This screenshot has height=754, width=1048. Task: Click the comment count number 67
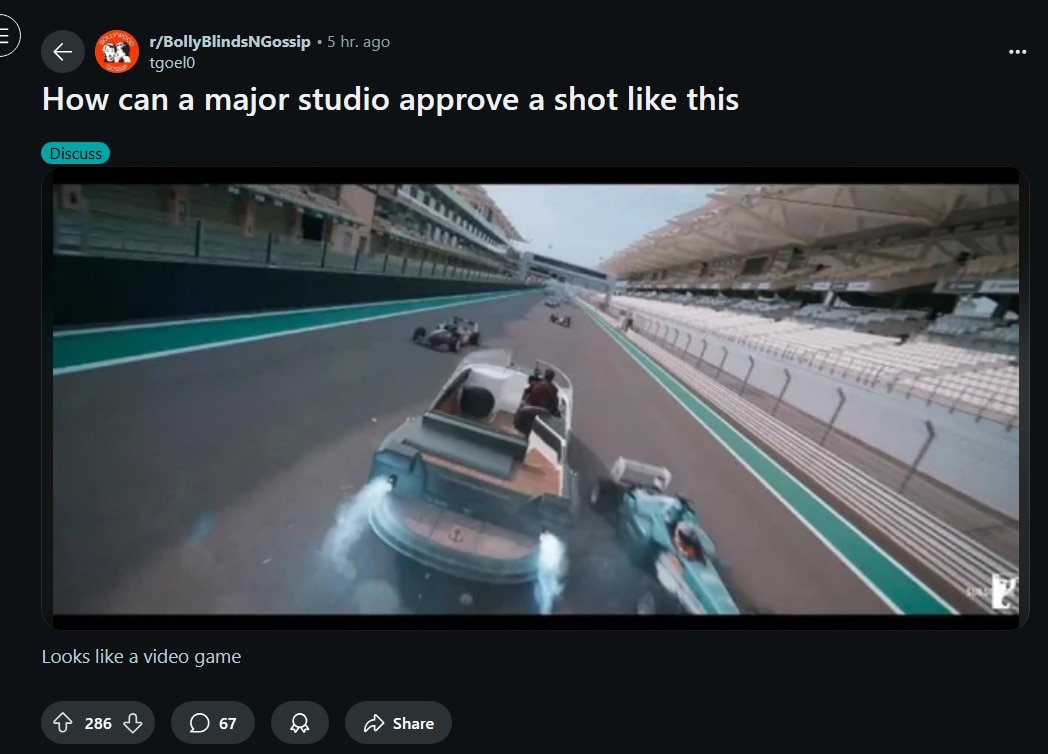tap(227, 723)
